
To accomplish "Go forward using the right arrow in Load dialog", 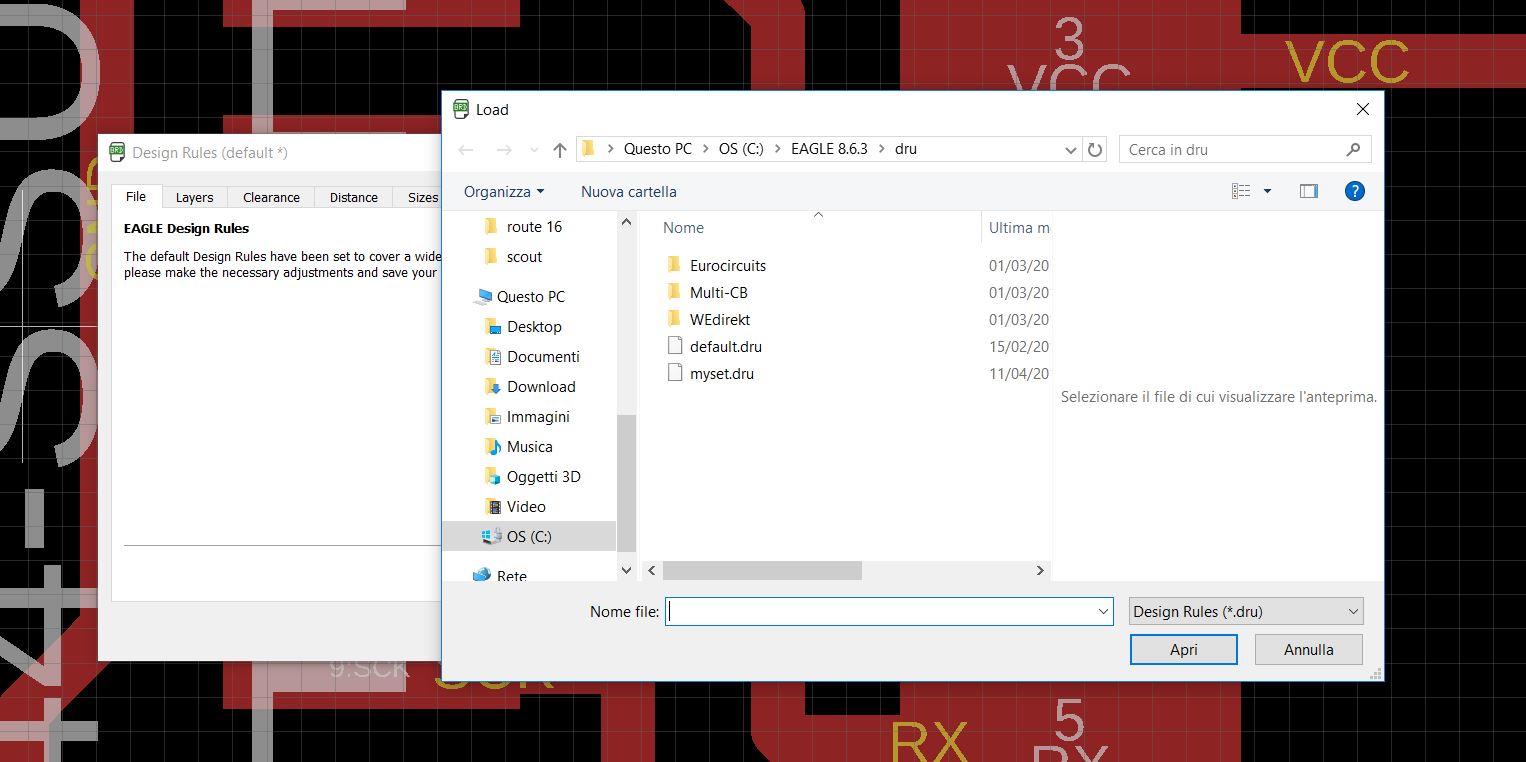I will pyautogui.click(x=504, y=150).
